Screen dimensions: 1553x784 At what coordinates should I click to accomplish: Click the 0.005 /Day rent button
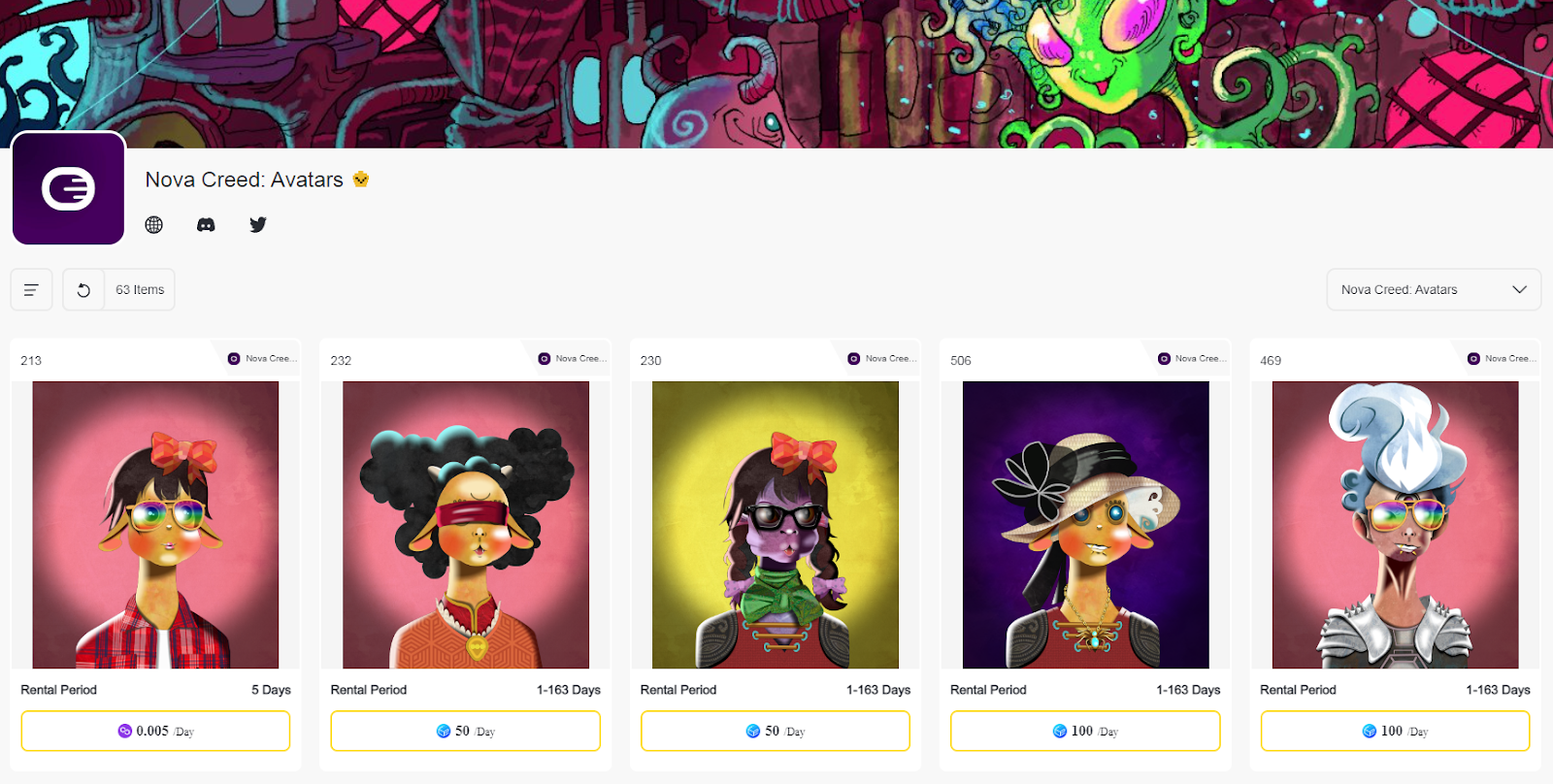pyautogui.click(x=155, y=732)
